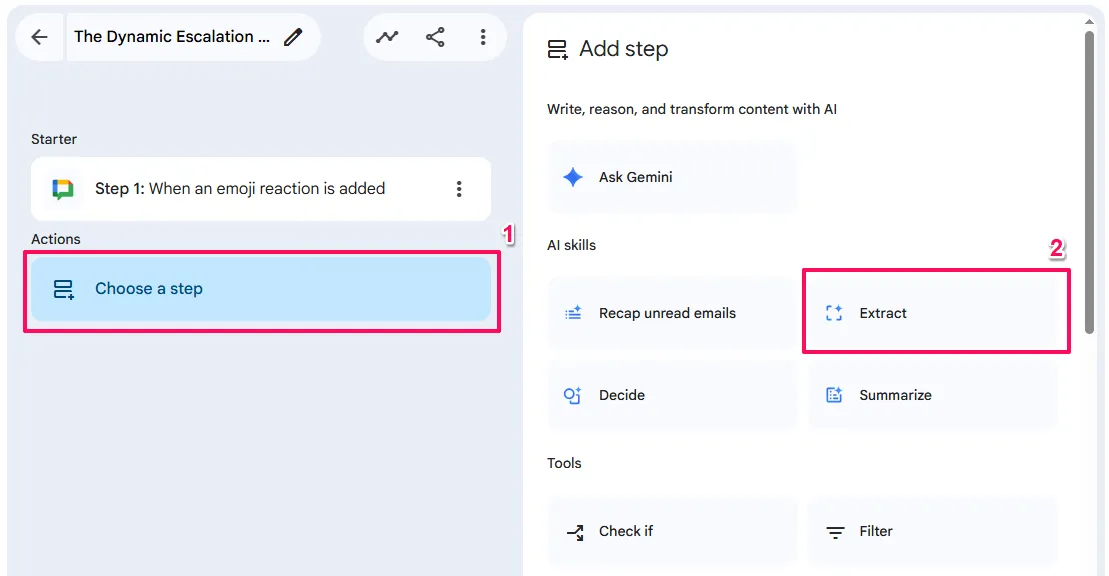The width and height of the screenshot is (1109, 576).
Task: Click the Google Chat icon in Step 1
Action: [x=63, y=189]
